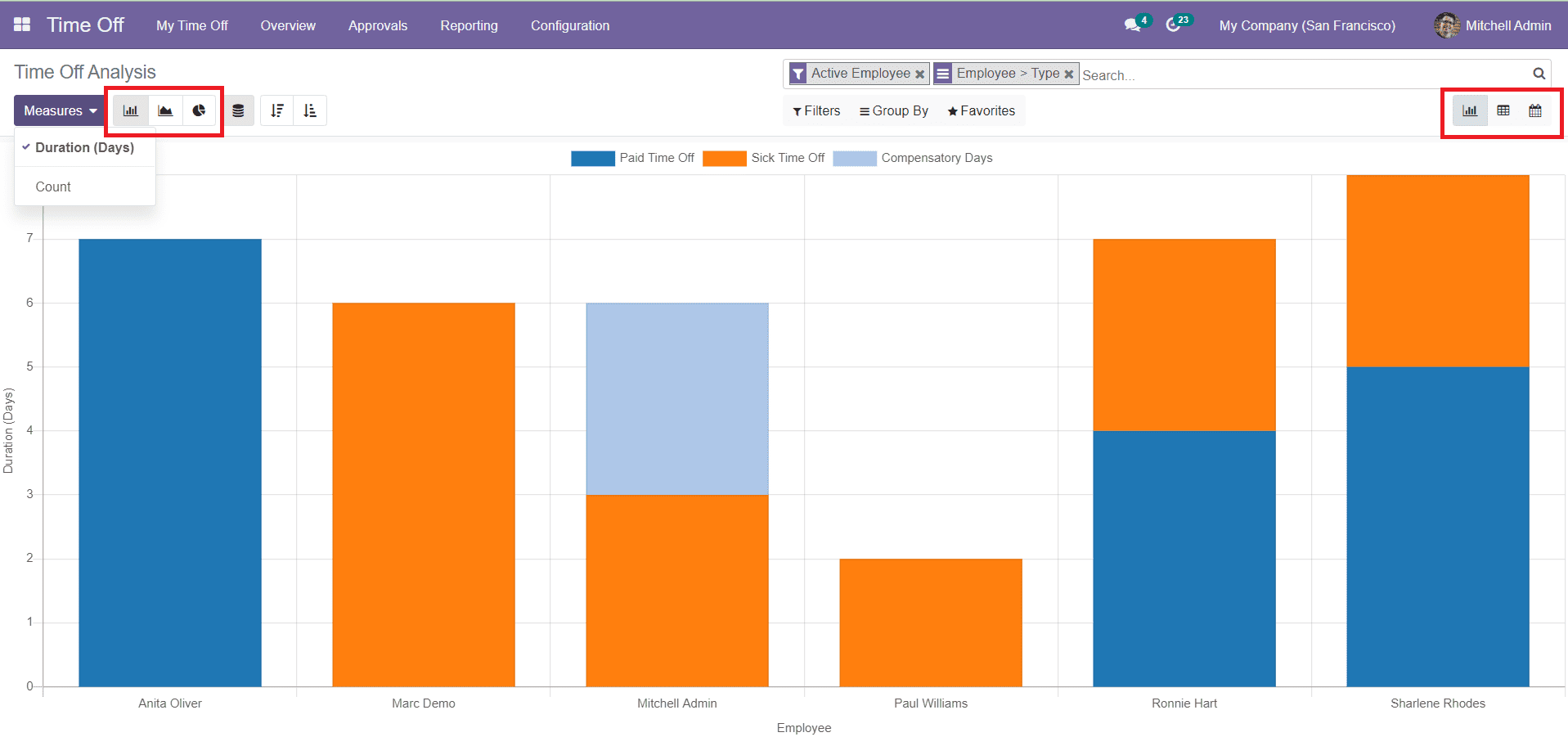Expand the Measures dropdown
This screenshot has width=1568, height=737.
pyautogui.click(x=60, y=111)
